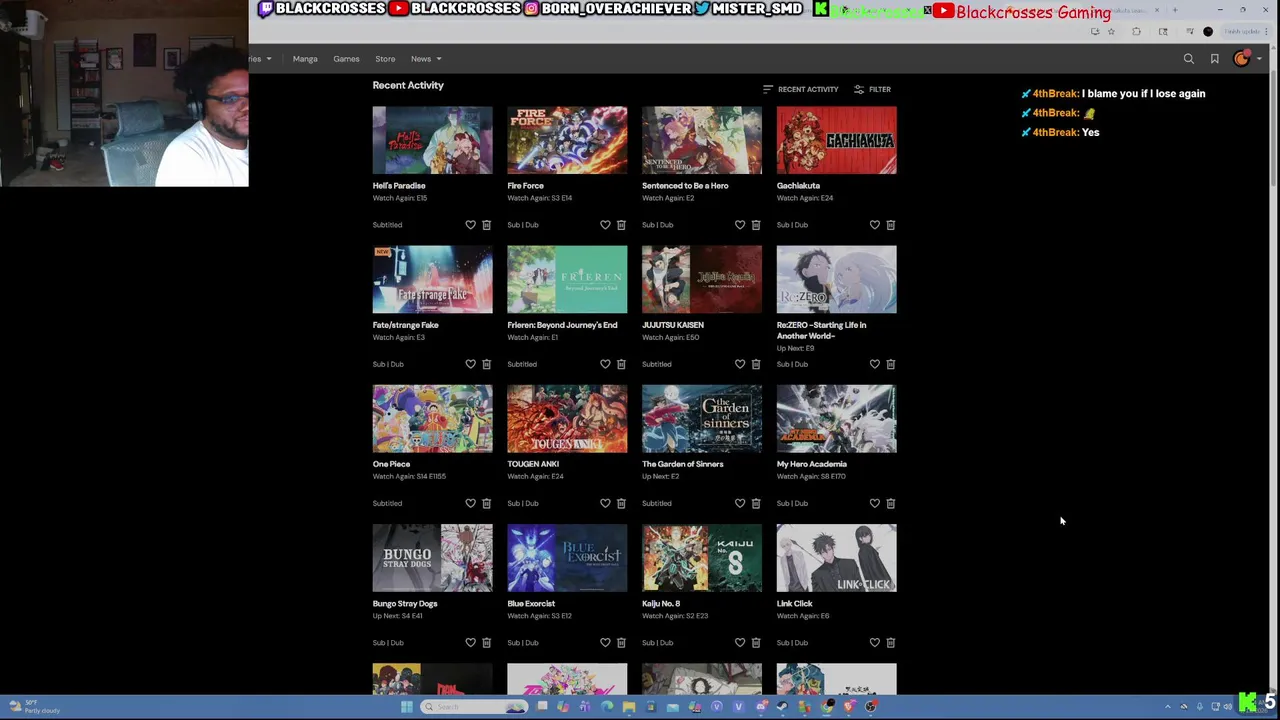Open the TOUGEN ANKI title link
1280x720 pixels.
click(x=533, y=464)
